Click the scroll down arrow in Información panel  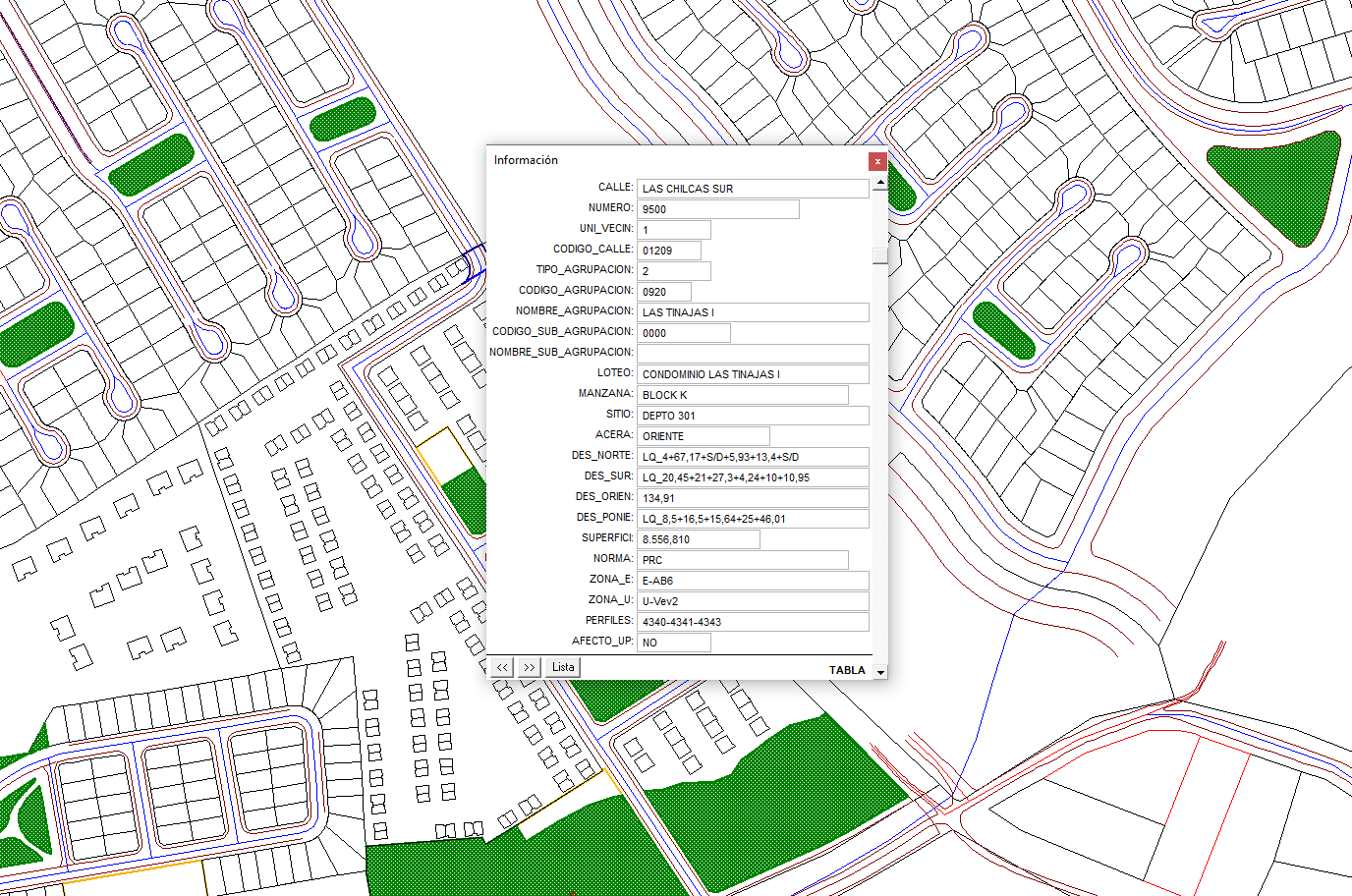coord(880,672)
